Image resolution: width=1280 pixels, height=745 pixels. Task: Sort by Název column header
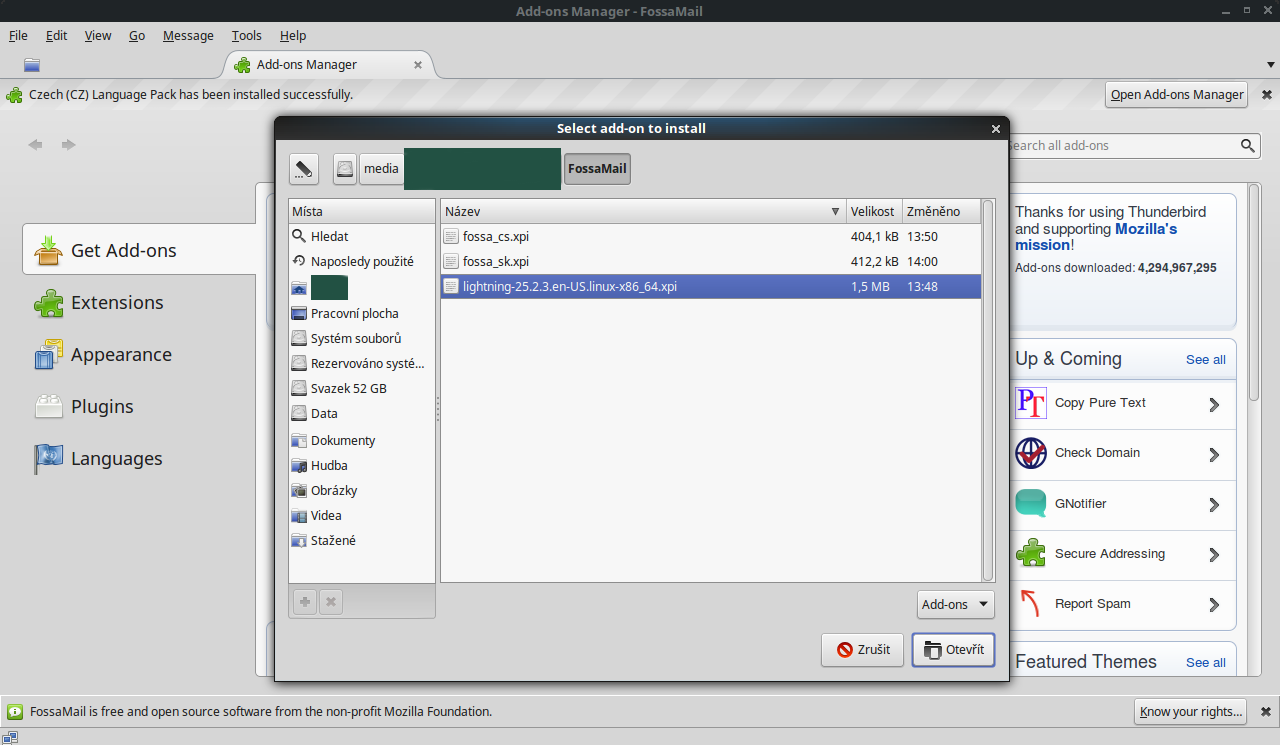643,212
